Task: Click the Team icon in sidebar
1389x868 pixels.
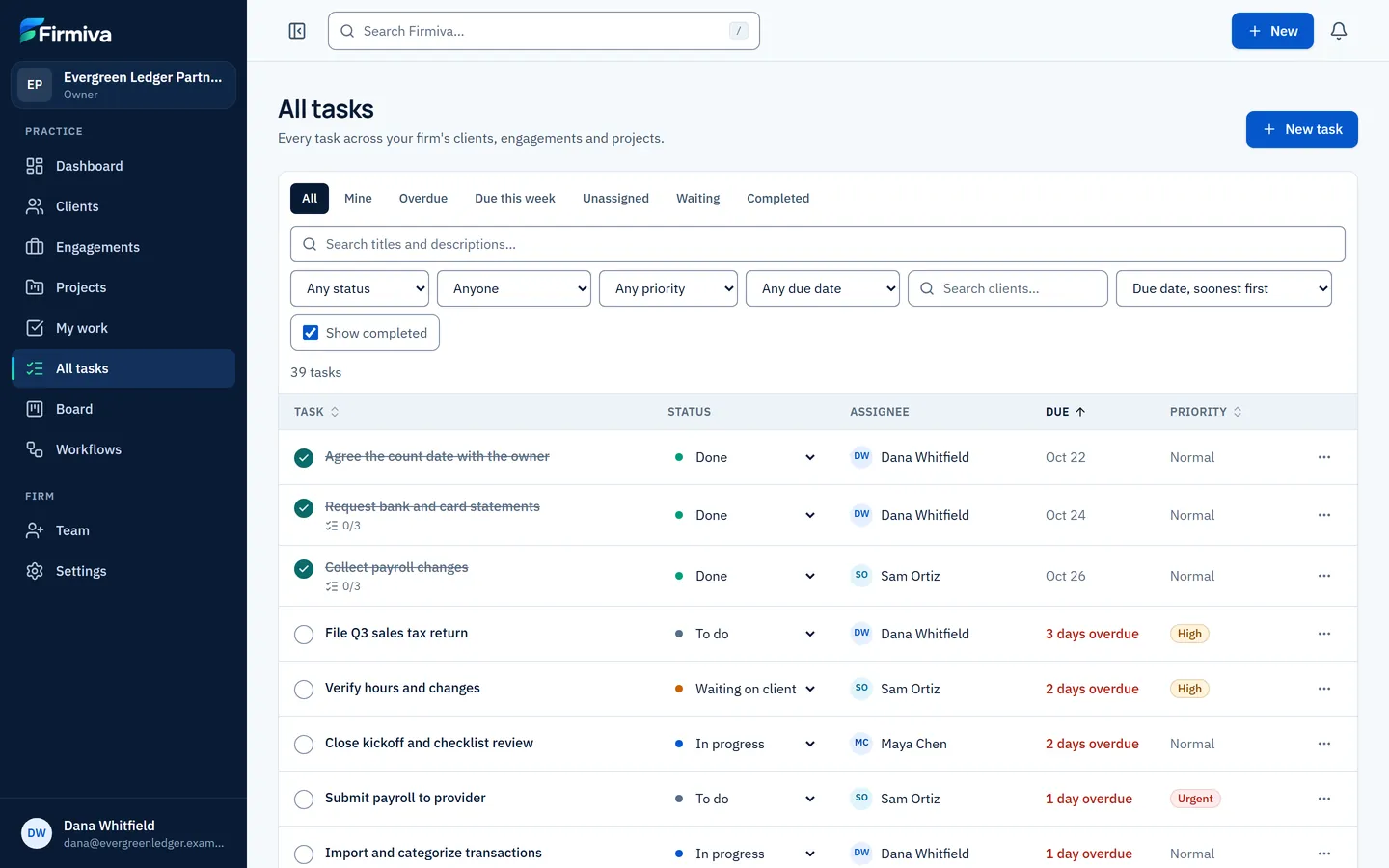Action: [35, 530]
